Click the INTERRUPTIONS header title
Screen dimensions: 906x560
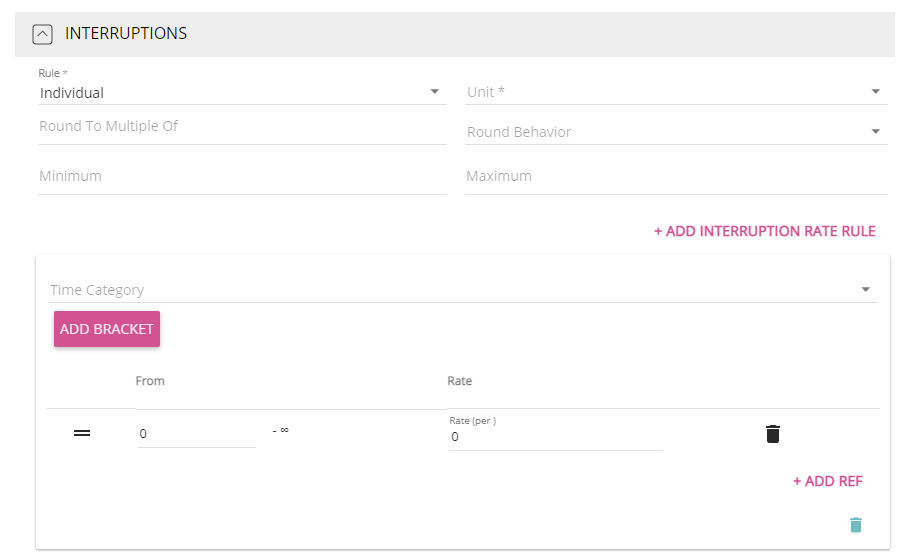click(x=126, y=34)
